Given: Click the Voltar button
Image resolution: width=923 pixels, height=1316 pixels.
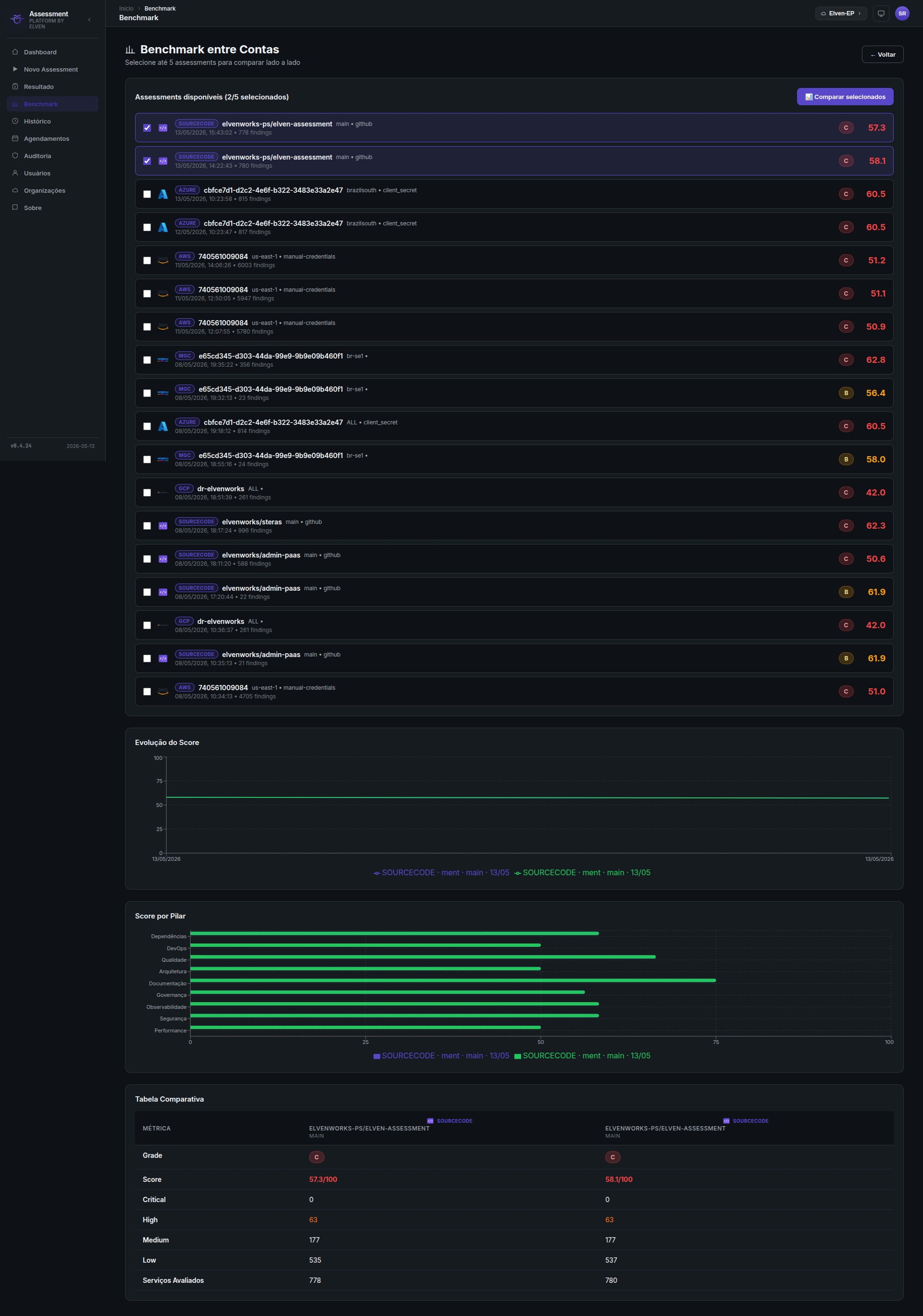Looking at the screenshot, I should pos(882,54).
